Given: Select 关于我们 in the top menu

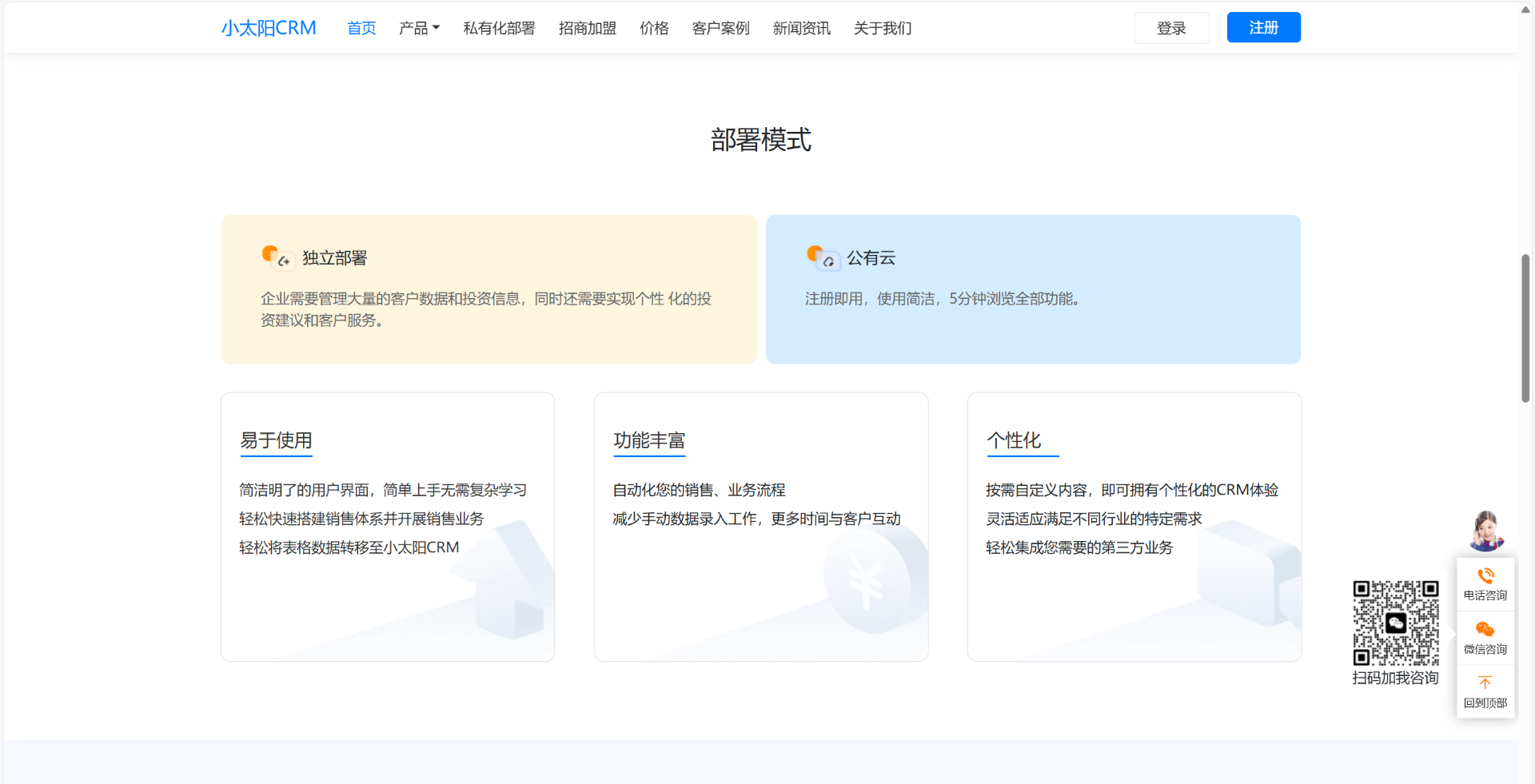Looking at the screenshot, I should tap(882, 28).
